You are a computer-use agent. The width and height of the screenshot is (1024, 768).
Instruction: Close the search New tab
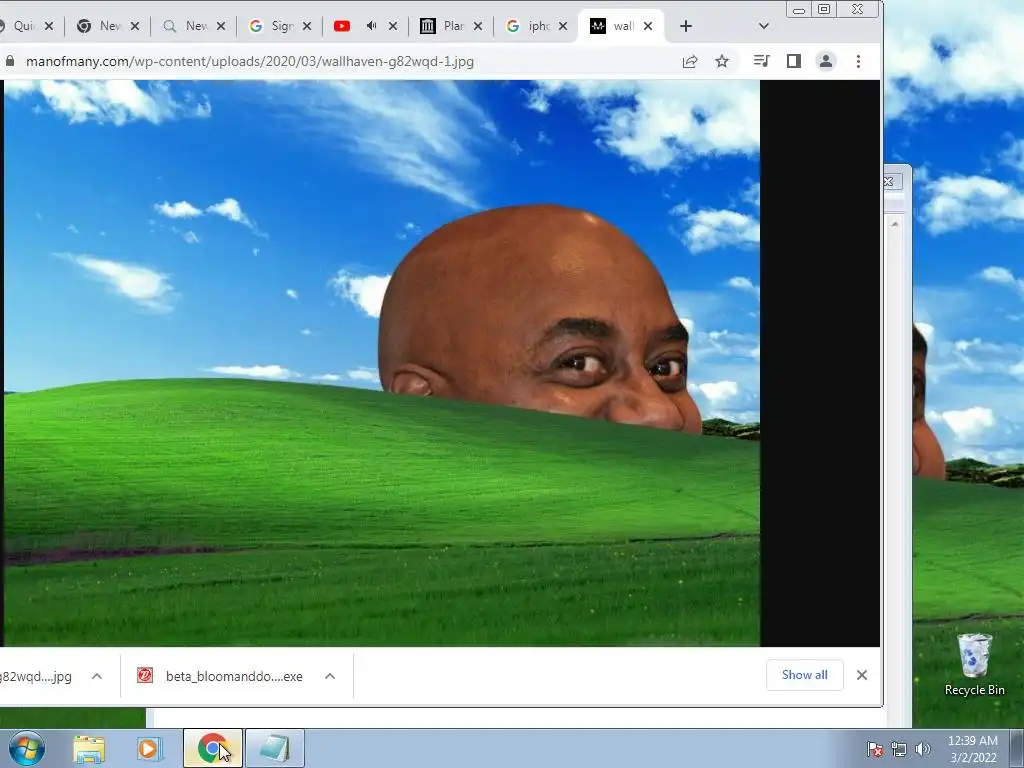[221, 26]
